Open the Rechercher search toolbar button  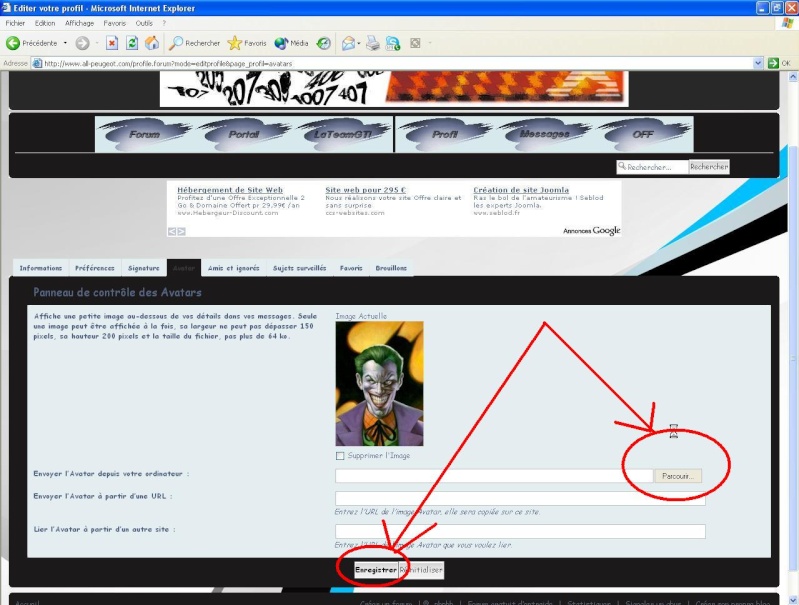pyautogui.click(x=195, y=43)
